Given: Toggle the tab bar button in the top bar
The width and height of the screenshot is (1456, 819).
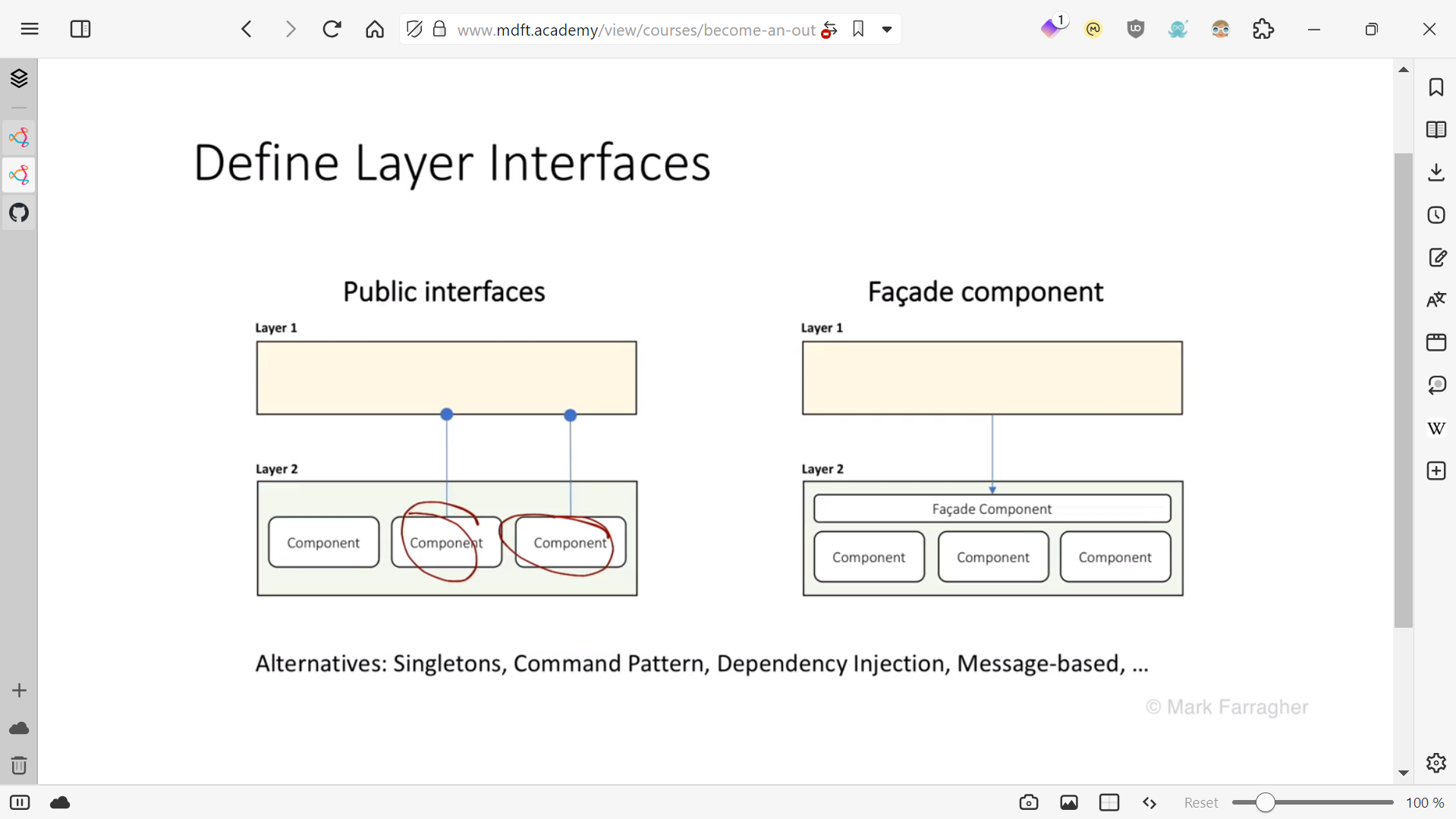Looking at the screenshot, I should pyautogui.click(x=80, y=29).
